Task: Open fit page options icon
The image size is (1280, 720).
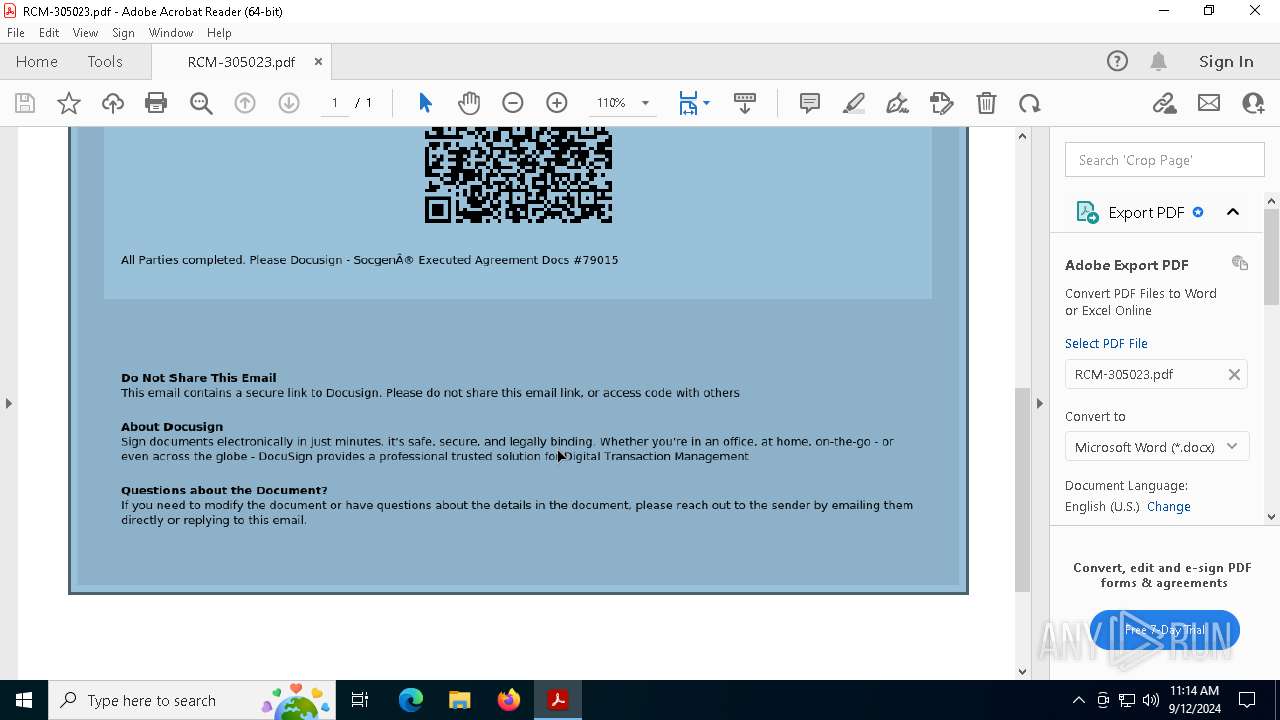Action: [x=693, y=103]
